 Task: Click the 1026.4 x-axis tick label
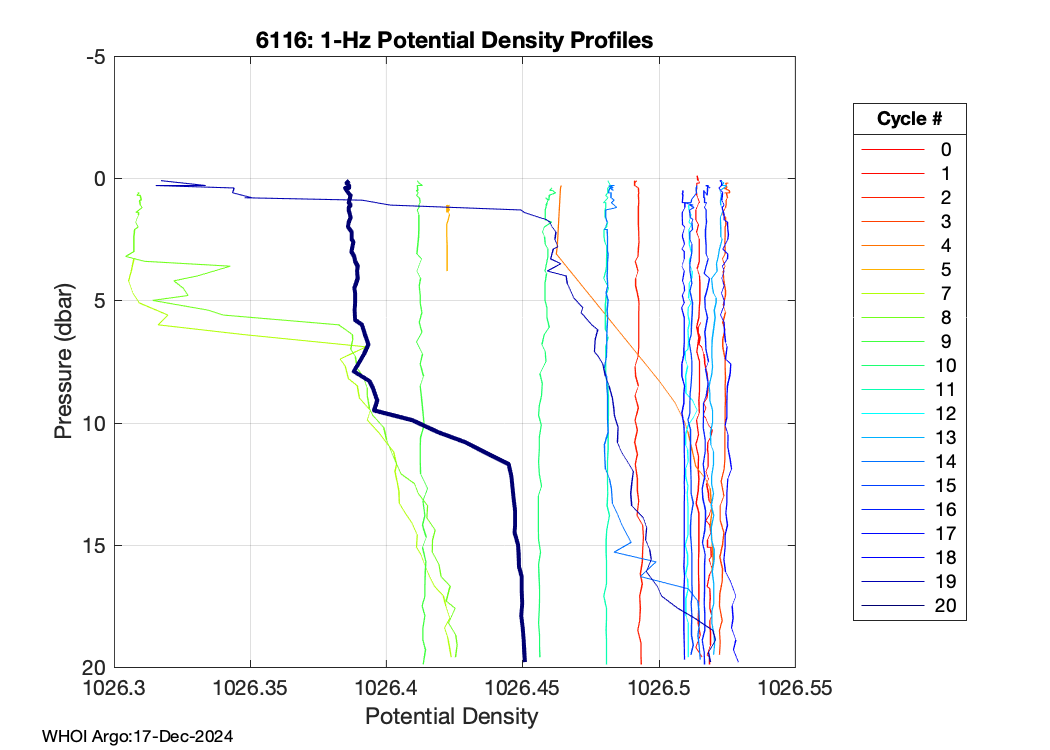point(387,689)
